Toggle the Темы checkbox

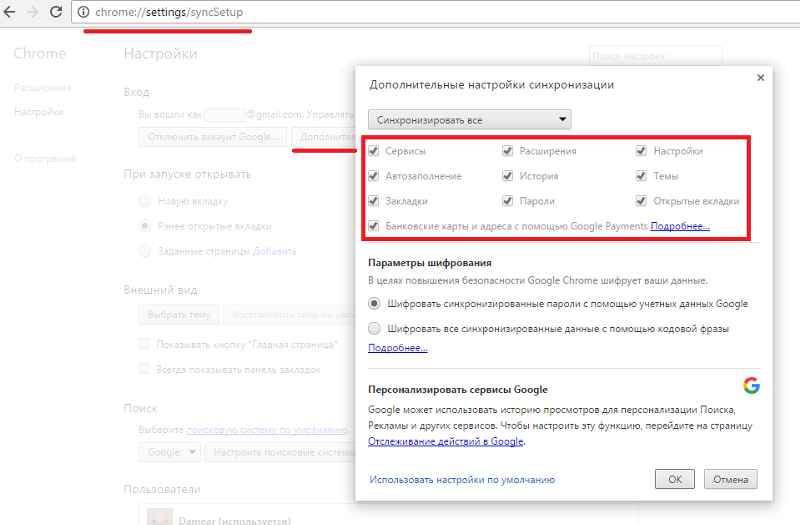(641, 176)
